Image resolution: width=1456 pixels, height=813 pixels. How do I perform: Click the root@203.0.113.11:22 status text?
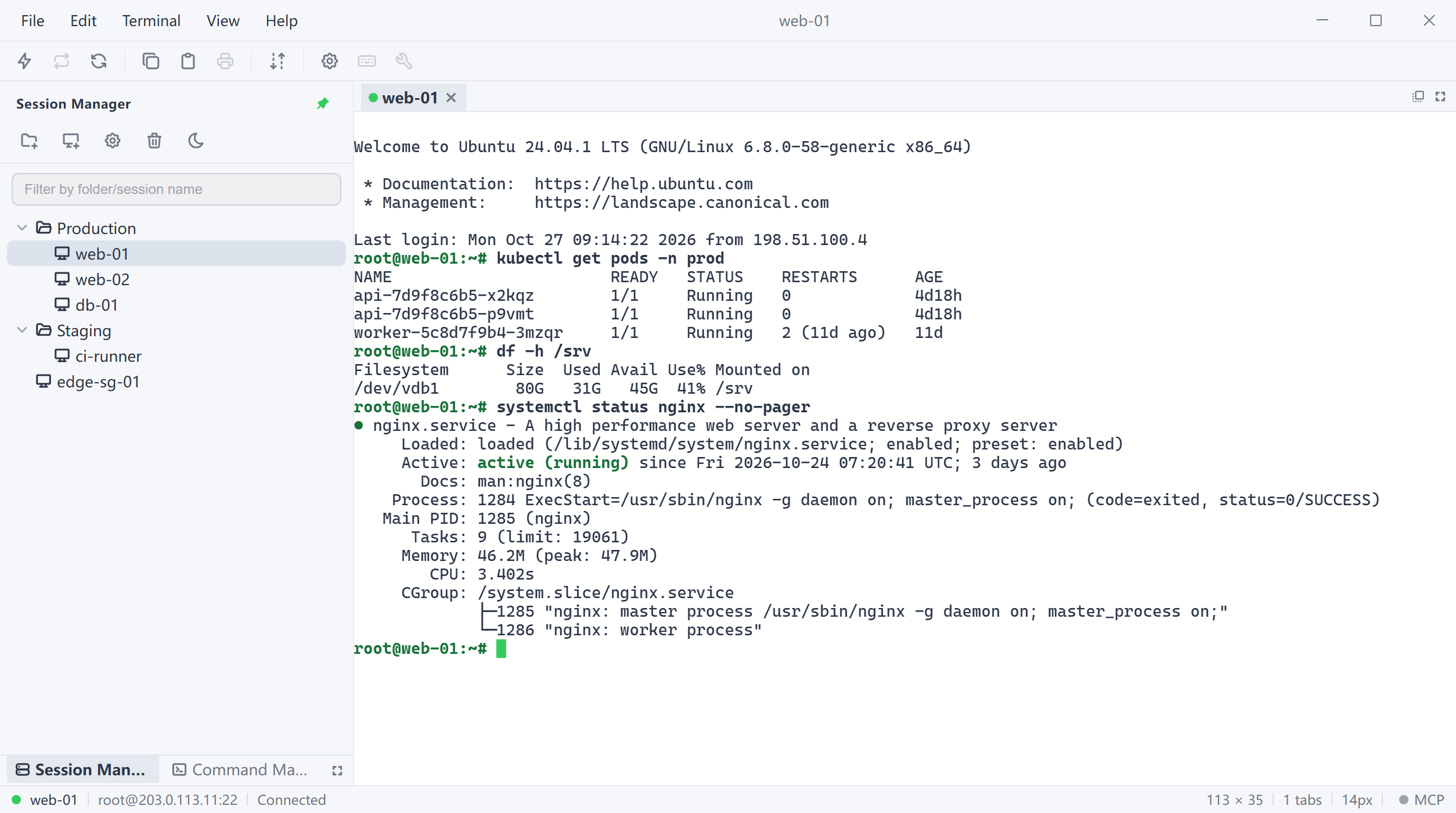coord(168,800)
